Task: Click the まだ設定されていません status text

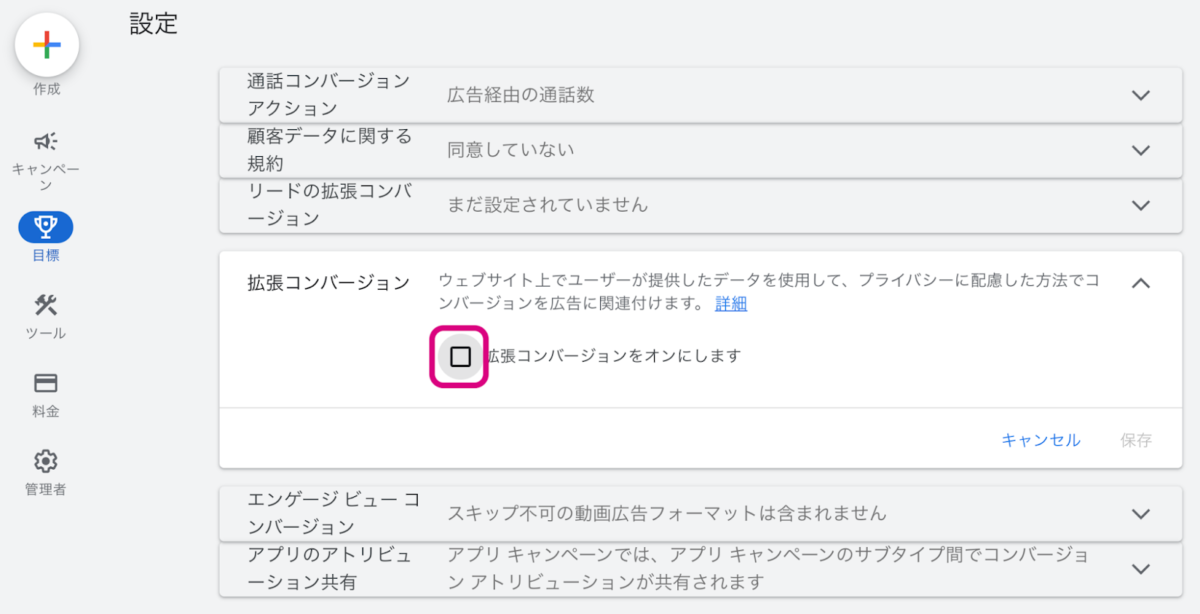Action: tap(547, 205)
